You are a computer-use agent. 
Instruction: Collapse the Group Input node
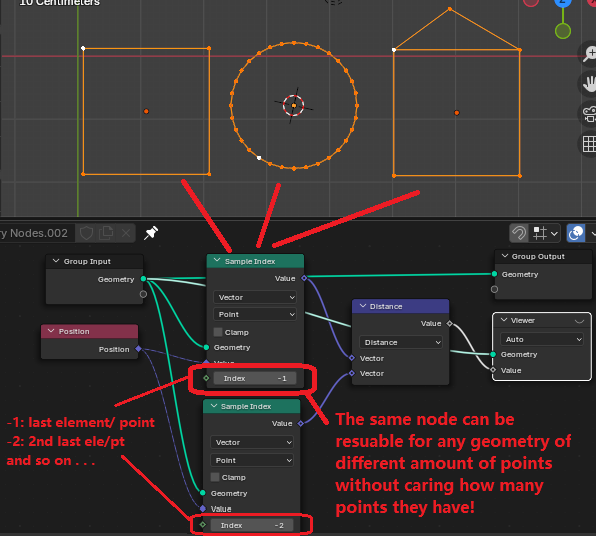coord(56,261)
